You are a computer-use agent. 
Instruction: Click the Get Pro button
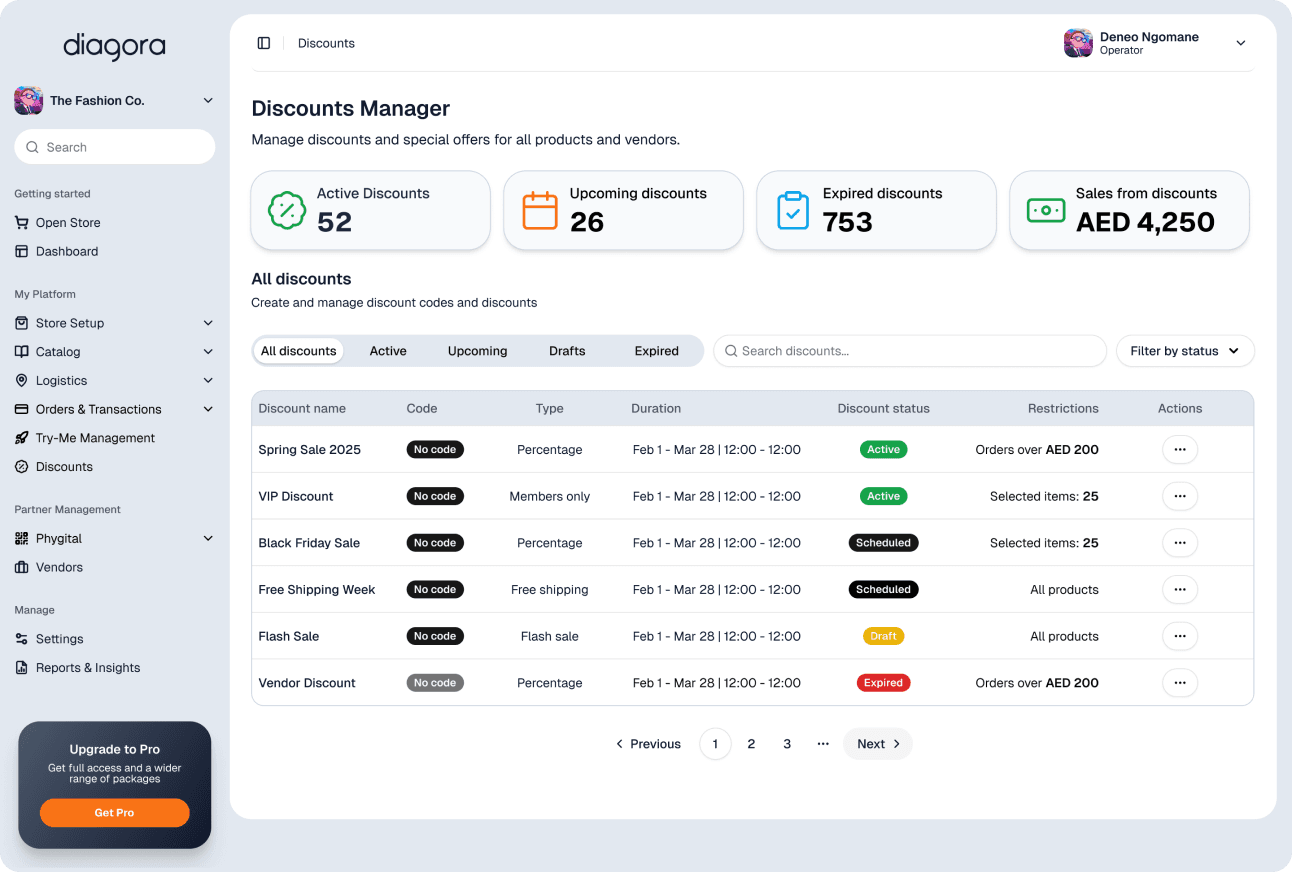click(x=114, y=812)
